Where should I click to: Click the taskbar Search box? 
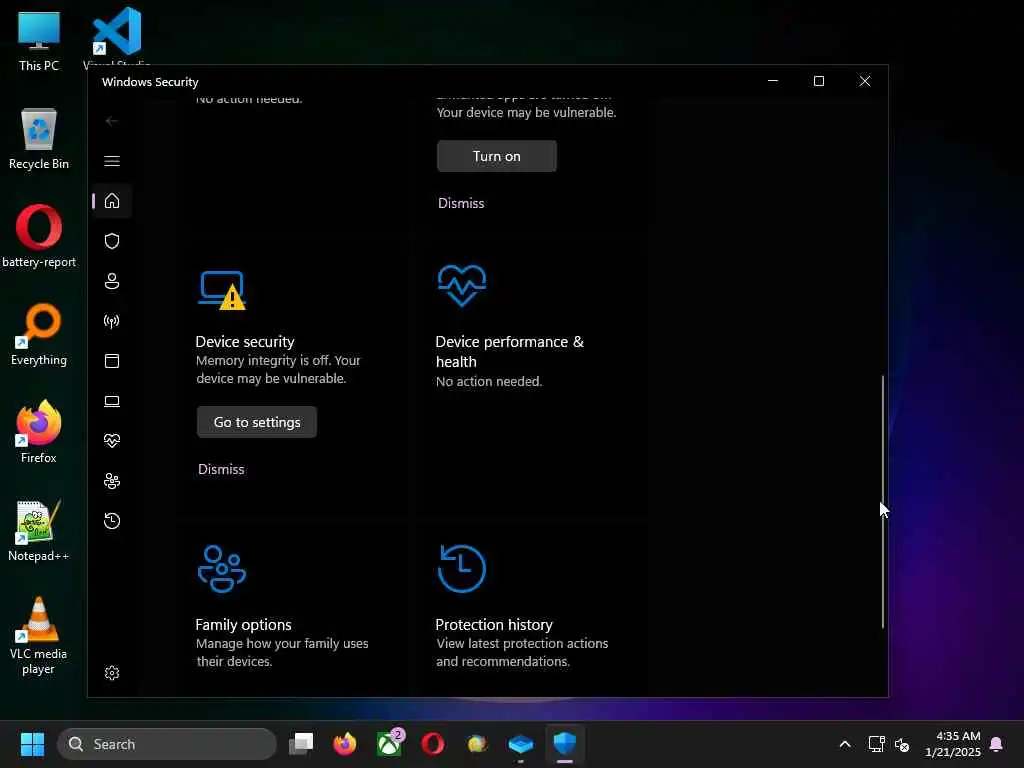[167, 744]
